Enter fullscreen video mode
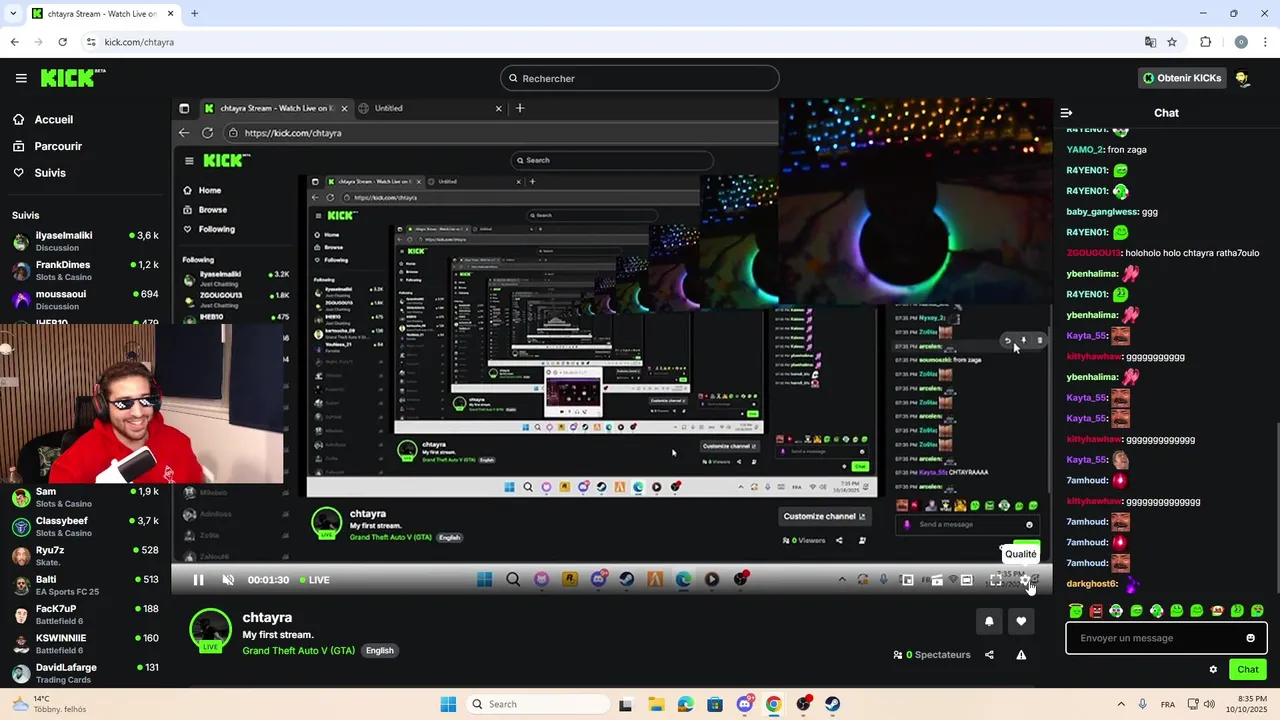Image resolution: width=1280 pixels, height=720 pixels. [995, 580]
